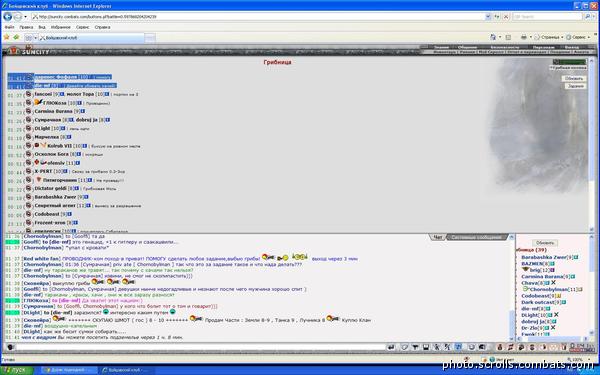Click the search magnifier icon

click(587, 16)
